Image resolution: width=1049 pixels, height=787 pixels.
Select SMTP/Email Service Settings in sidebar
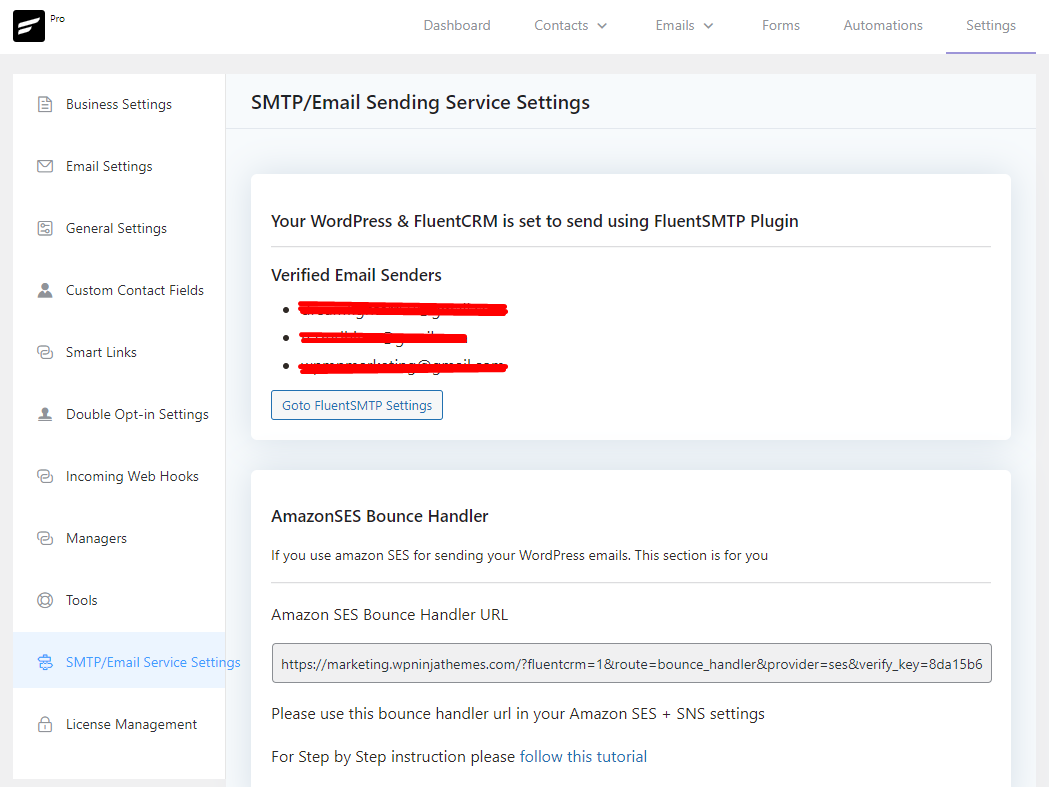click(118, 661)
